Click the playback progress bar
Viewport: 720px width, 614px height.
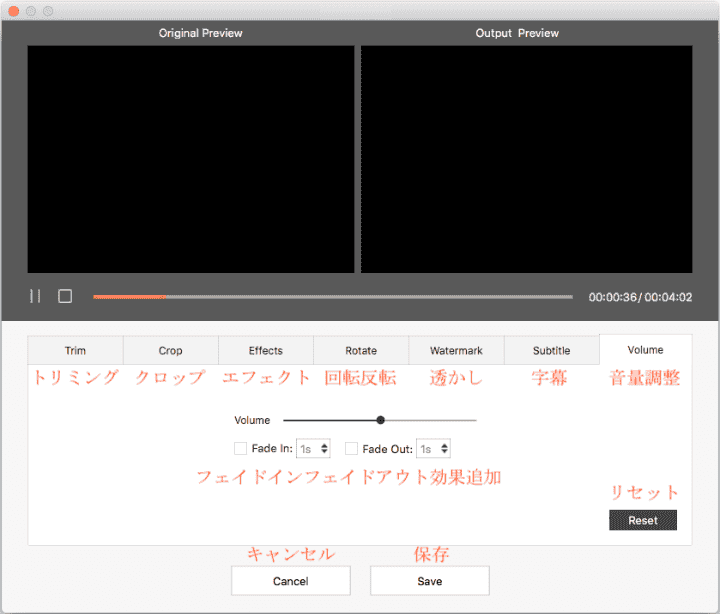[332, 297]
